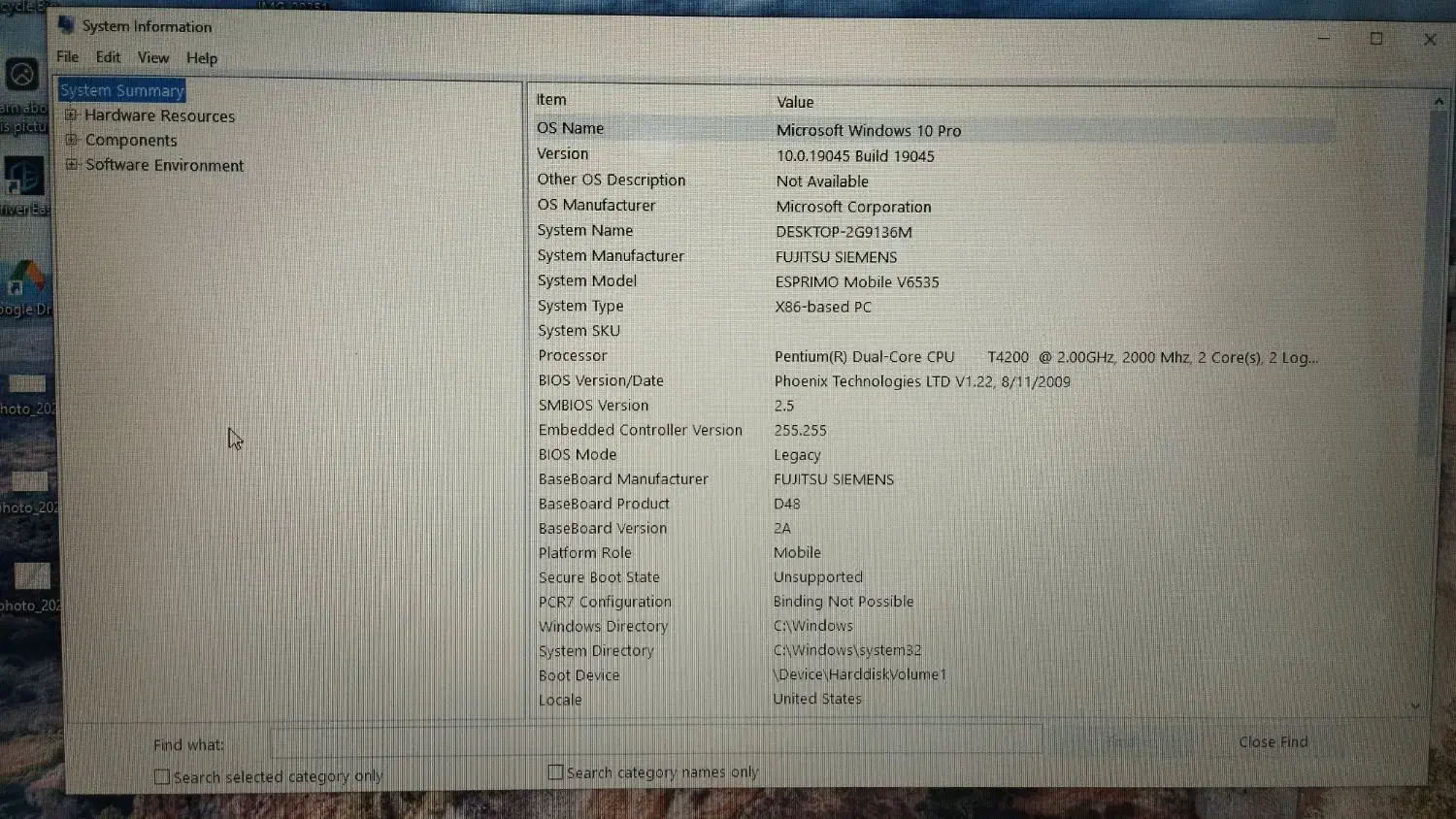Expand the Components tree node

[x=71, y=140]
